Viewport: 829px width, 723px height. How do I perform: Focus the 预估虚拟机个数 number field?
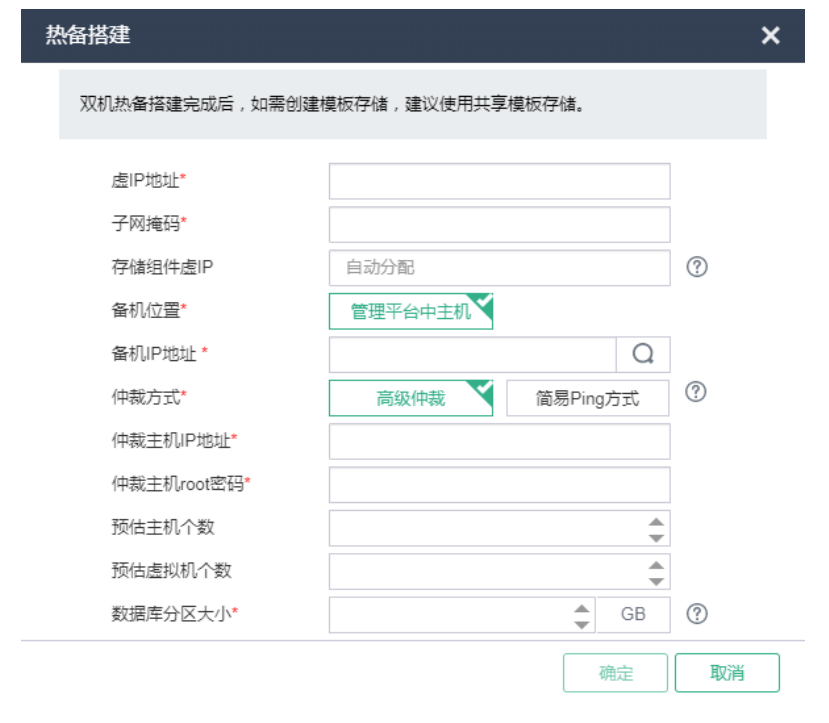[x=500, y=571]
